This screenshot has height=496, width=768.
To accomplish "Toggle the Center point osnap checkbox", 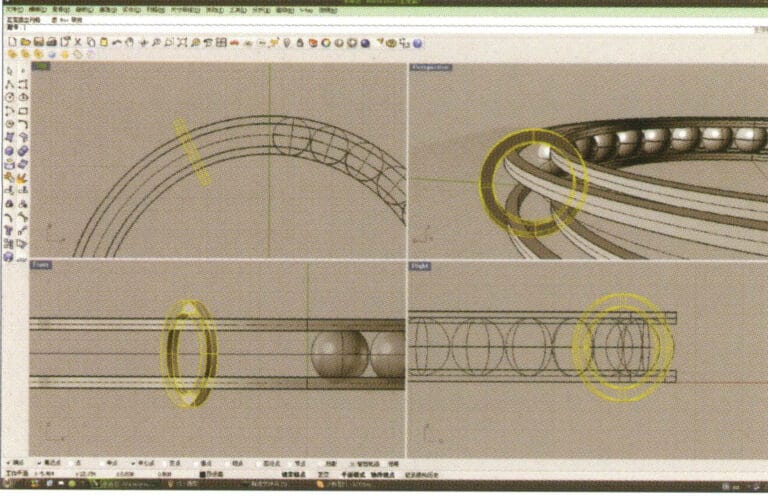I will (135, 463).
